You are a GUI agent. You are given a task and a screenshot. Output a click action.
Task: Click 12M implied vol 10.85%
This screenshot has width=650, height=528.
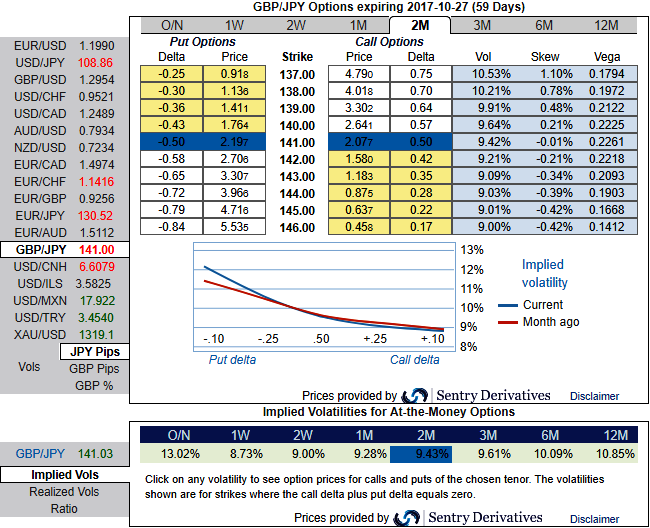615,454
